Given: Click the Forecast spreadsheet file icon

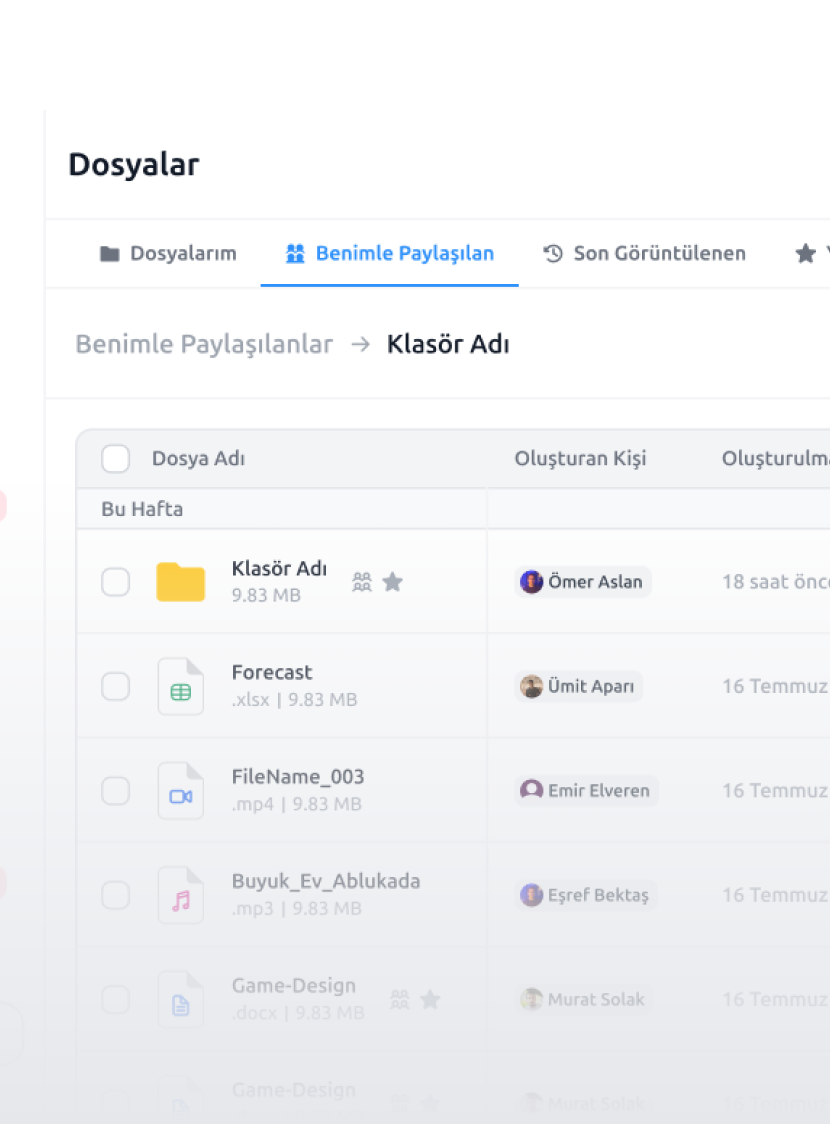Looking at the screenshot, I should tap(180, 687).
